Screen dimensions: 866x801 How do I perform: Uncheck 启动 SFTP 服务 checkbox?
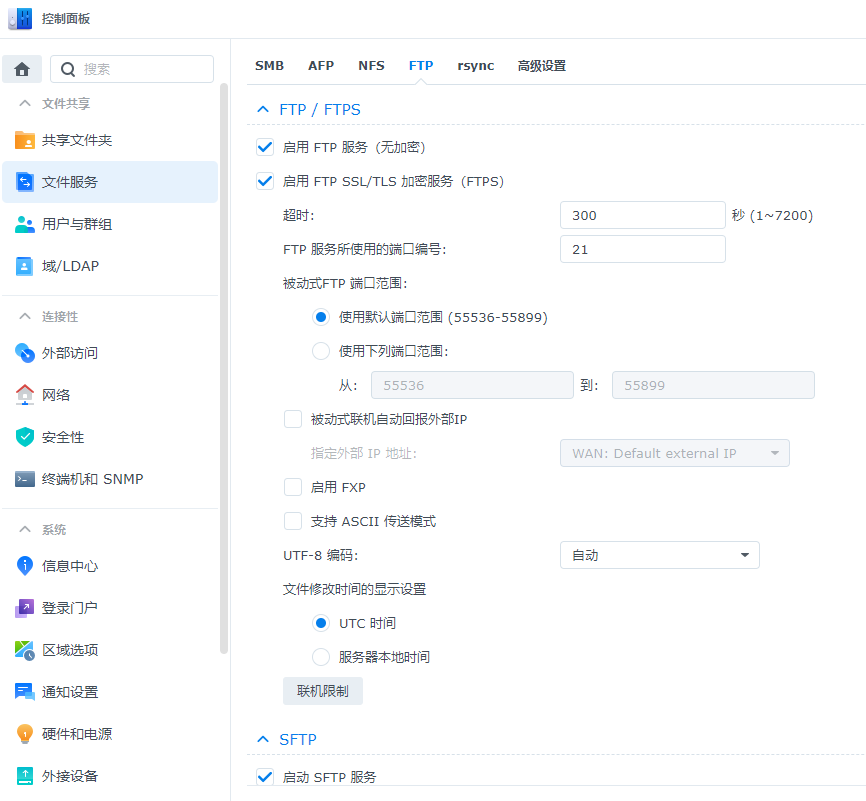tap(265, 777)
